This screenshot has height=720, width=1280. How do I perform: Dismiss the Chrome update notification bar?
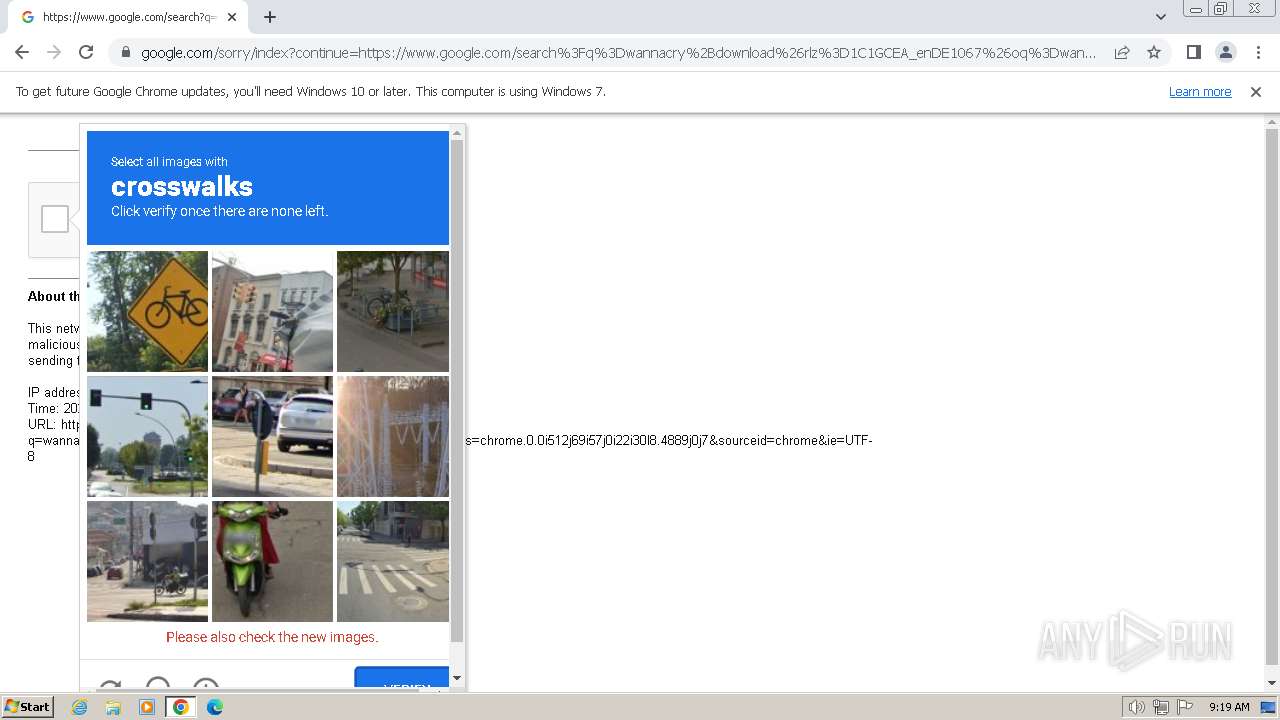1256,91
